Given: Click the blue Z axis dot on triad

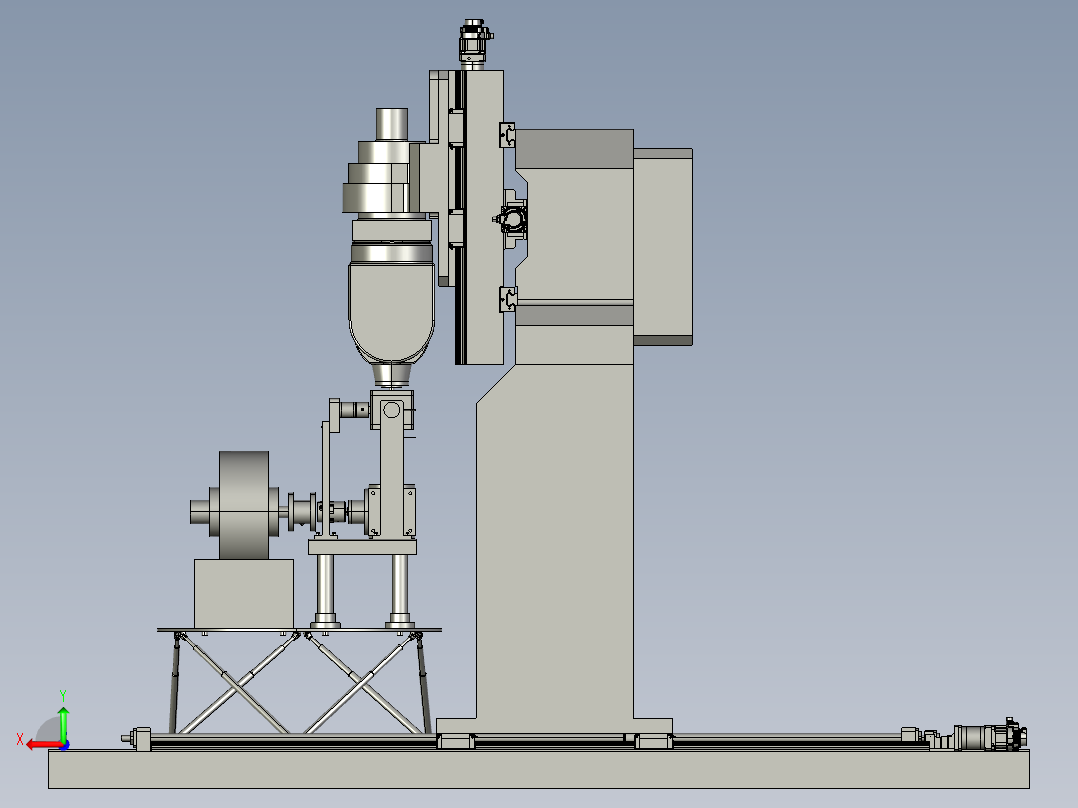Looking at the screenshot, I should pyautogui.click(x=65, y=745).
